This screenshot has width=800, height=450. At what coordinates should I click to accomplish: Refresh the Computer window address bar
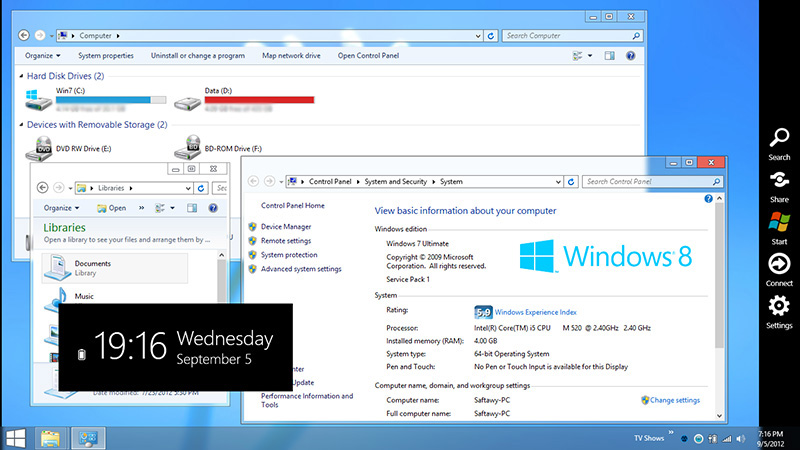(491, 36)
